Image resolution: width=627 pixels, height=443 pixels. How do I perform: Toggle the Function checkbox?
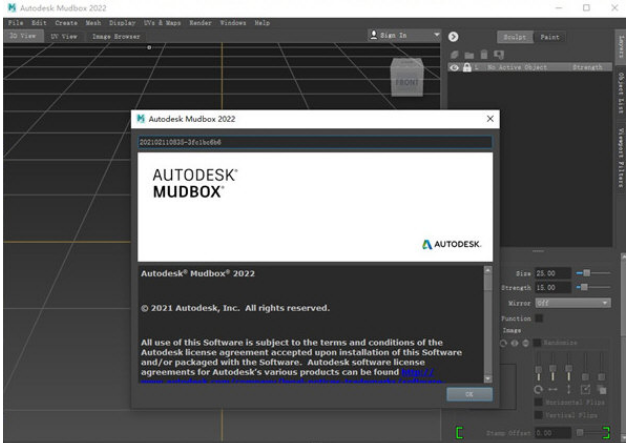pyautogui.click(x=539, y=318)
